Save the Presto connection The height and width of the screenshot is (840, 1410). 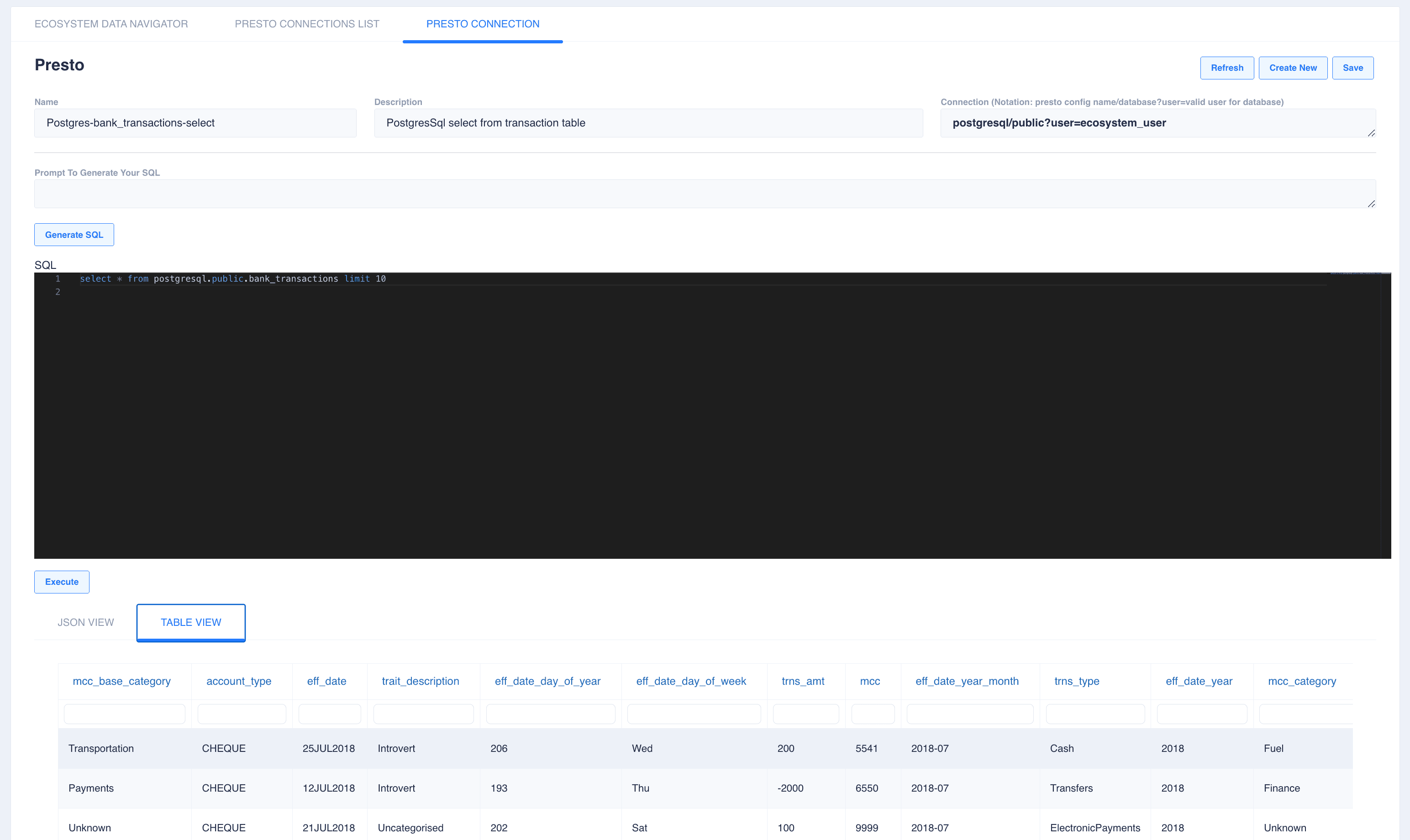point(1352,68)
